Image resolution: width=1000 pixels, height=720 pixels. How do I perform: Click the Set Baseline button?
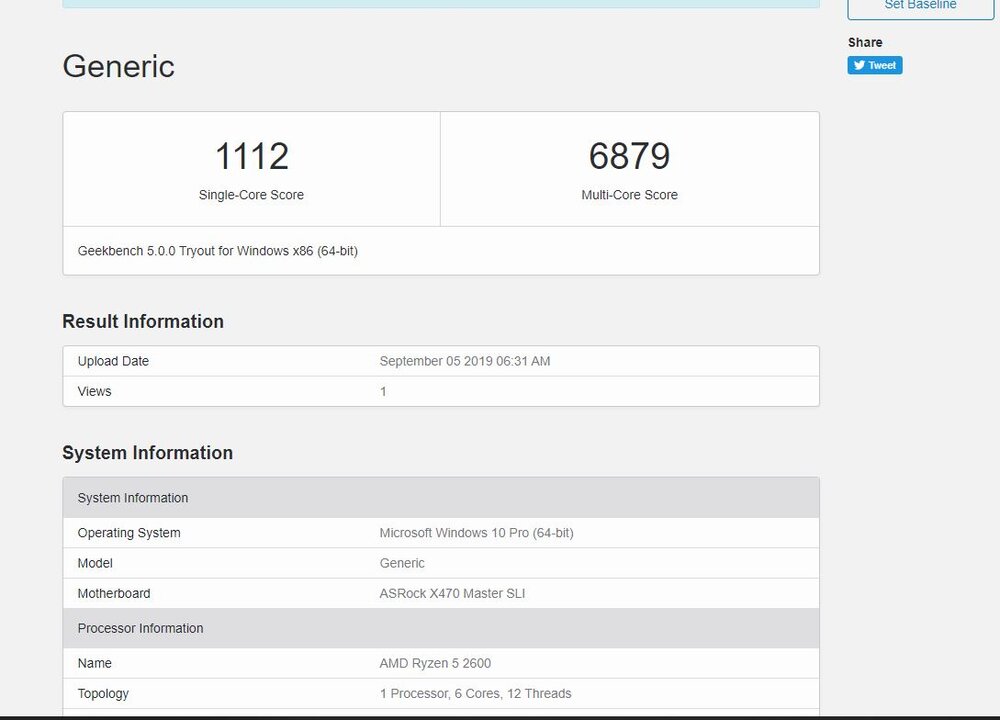pos(920,8)
